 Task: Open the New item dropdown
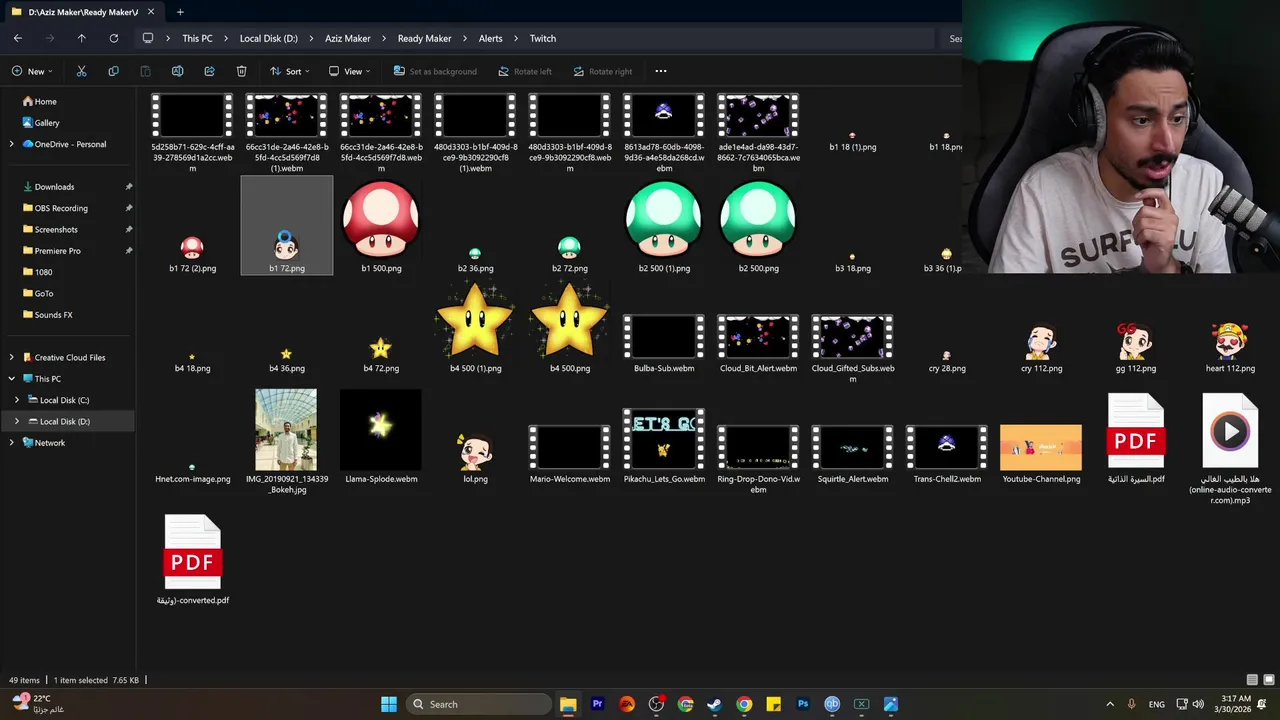tap(32, 71)
